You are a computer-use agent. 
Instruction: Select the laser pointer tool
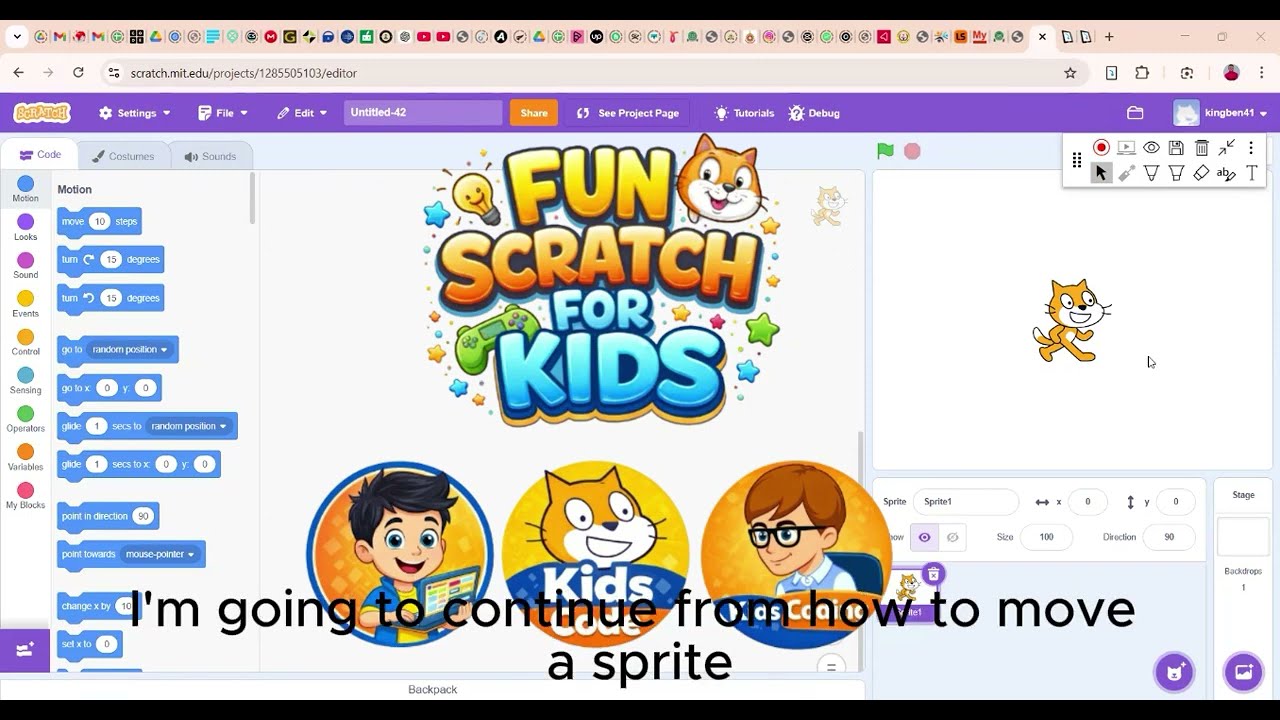coord(1126,173)
